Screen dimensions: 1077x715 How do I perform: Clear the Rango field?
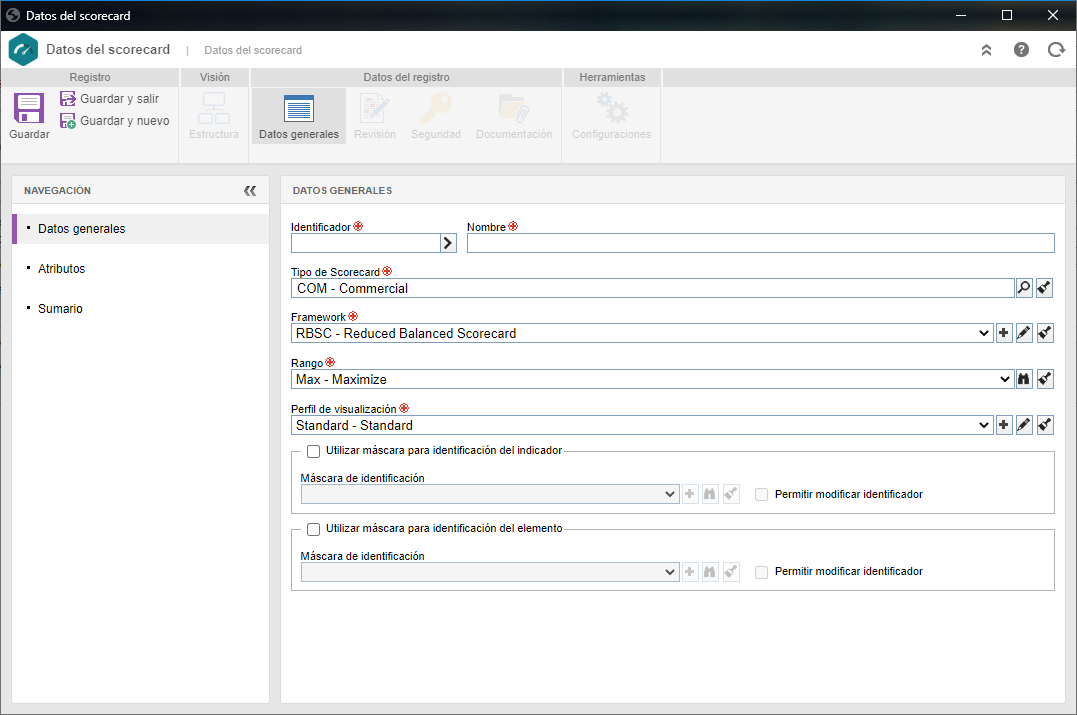pyautogui.click(x=1045, y=379)
